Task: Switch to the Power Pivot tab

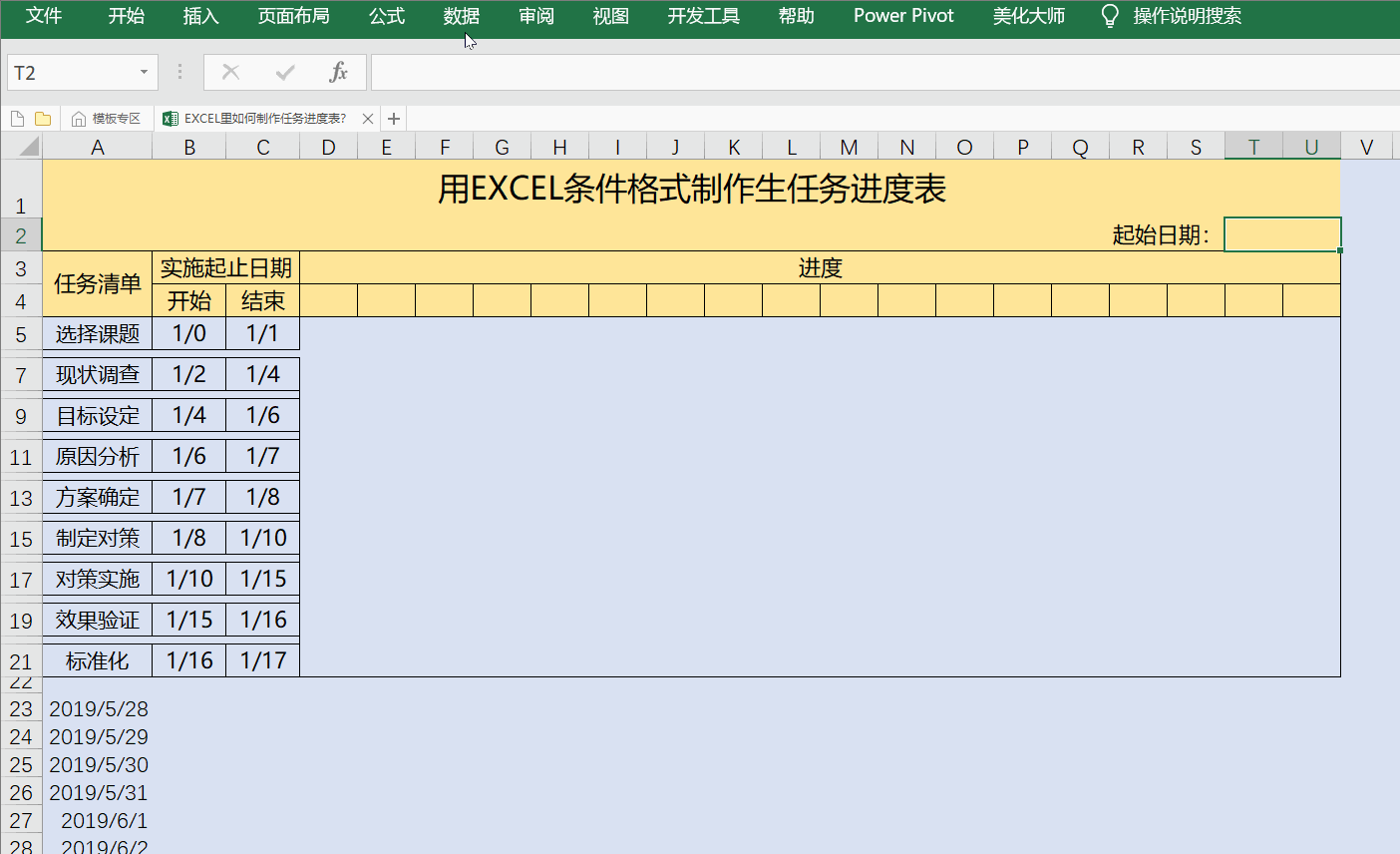Action: 902,16
